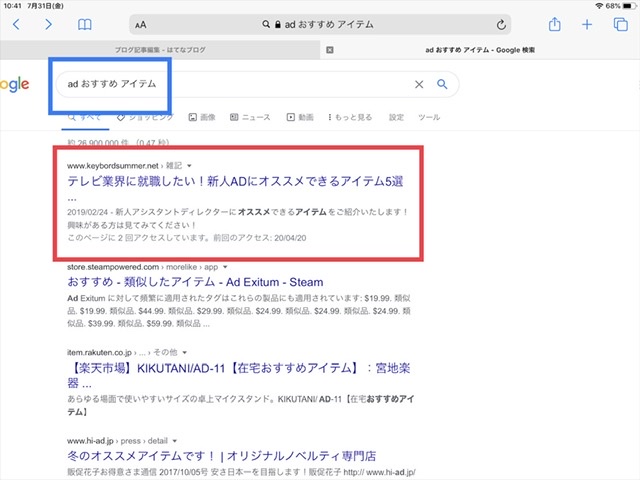
Task: Go back with Safari back arrow
Action: (16, 24)
